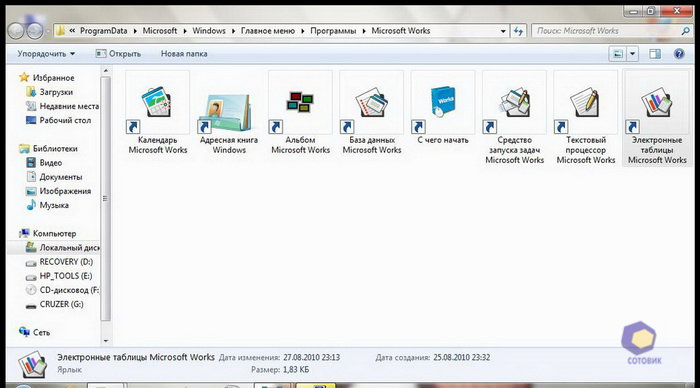Screen dimensions: 700x388
Task: Expand the arrow after ProgramData breadcrumb
Action: (135, 31)
